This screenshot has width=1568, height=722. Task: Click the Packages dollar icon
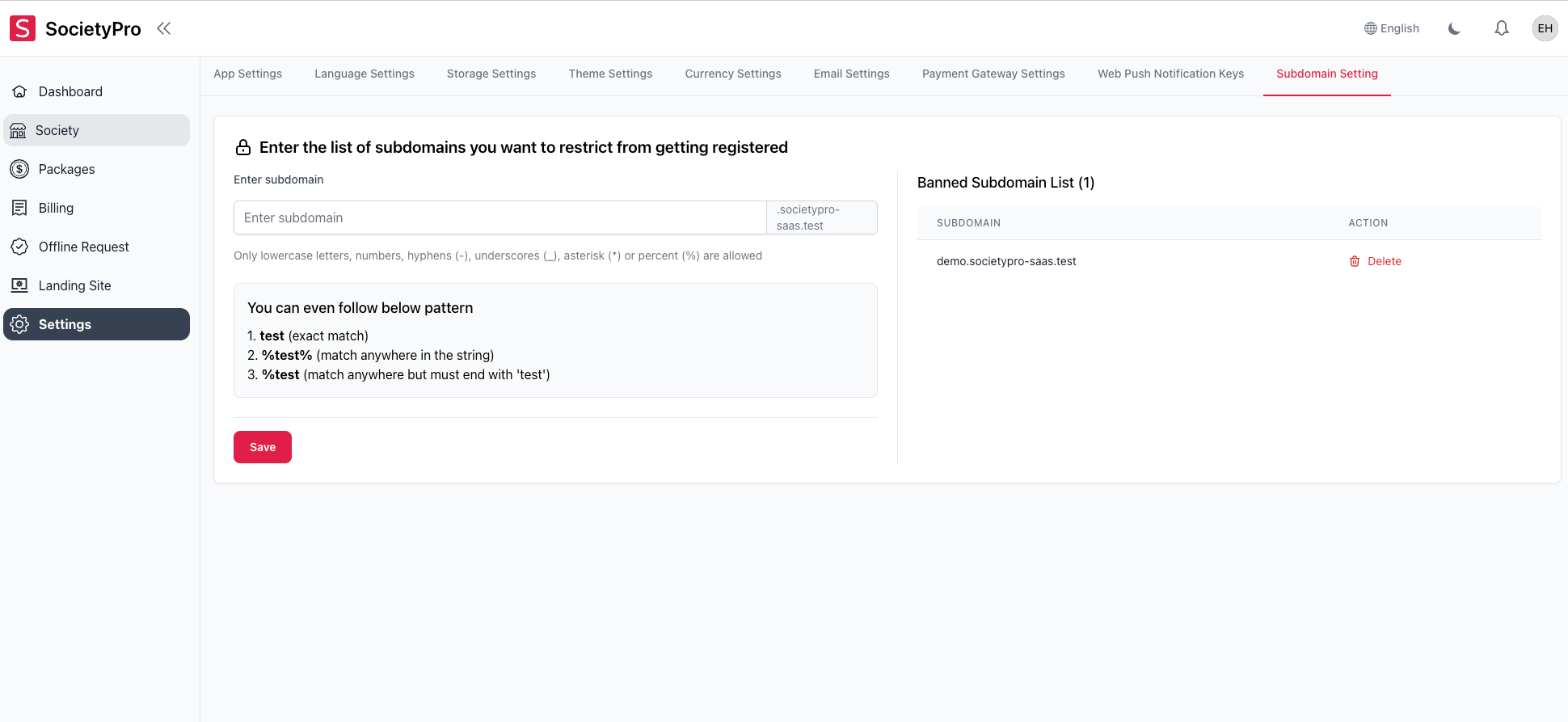[20, 169]
